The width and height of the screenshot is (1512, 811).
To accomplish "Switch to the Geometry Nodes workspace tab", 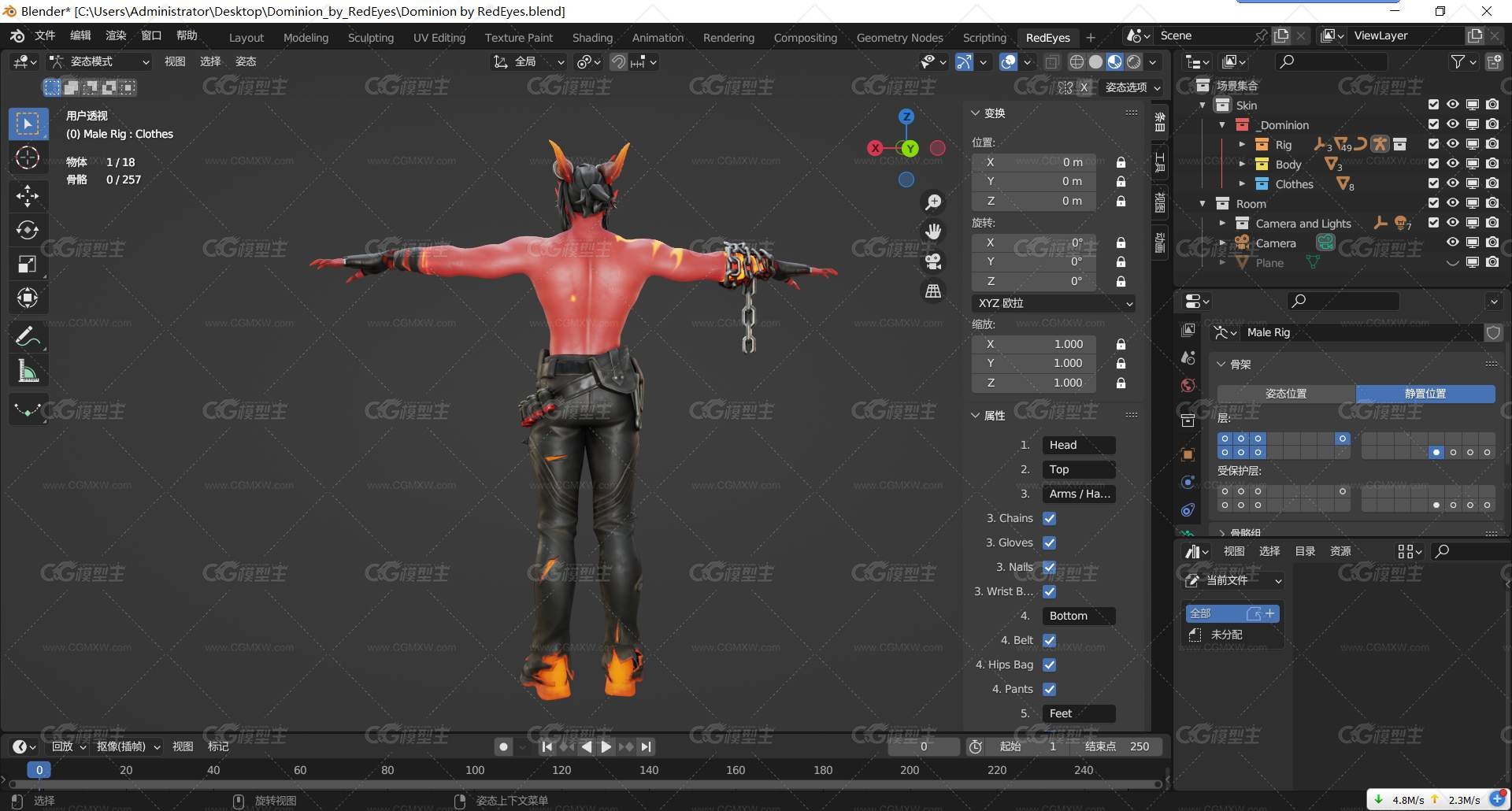I will (x=899, y=38).
